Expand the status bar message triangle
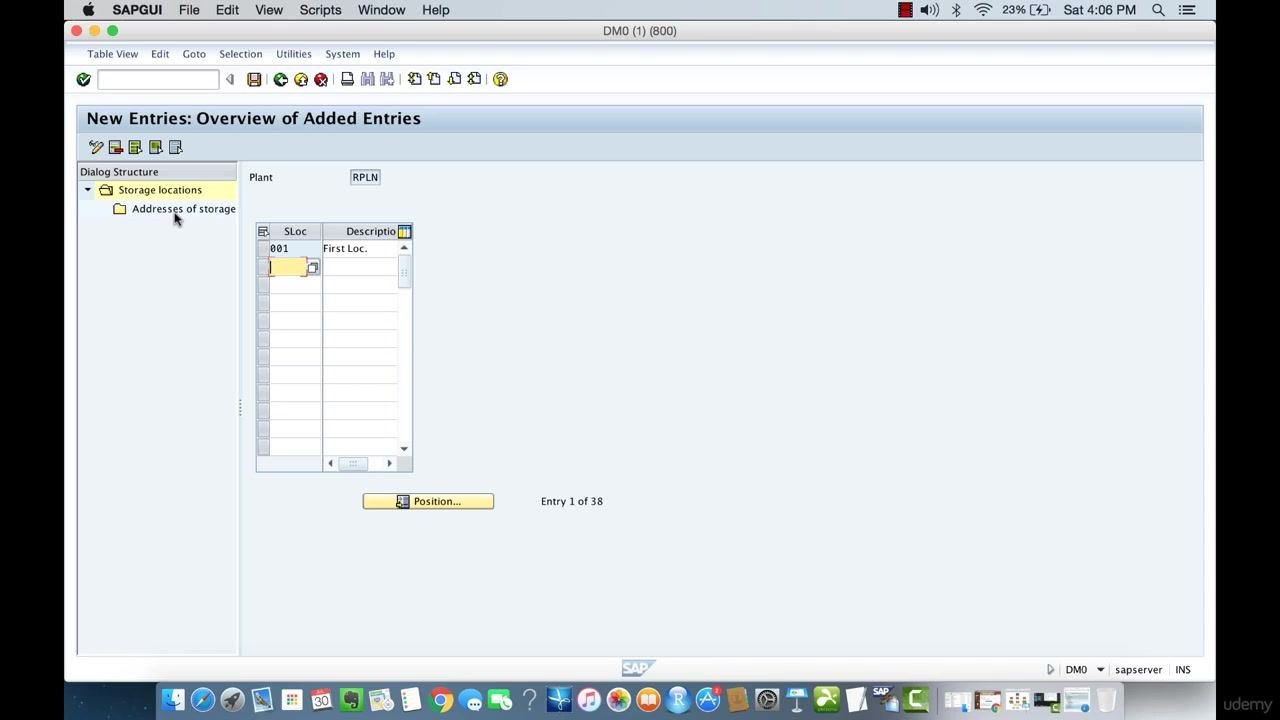This screenshot has width=1280, height=720. [1050, 670]
